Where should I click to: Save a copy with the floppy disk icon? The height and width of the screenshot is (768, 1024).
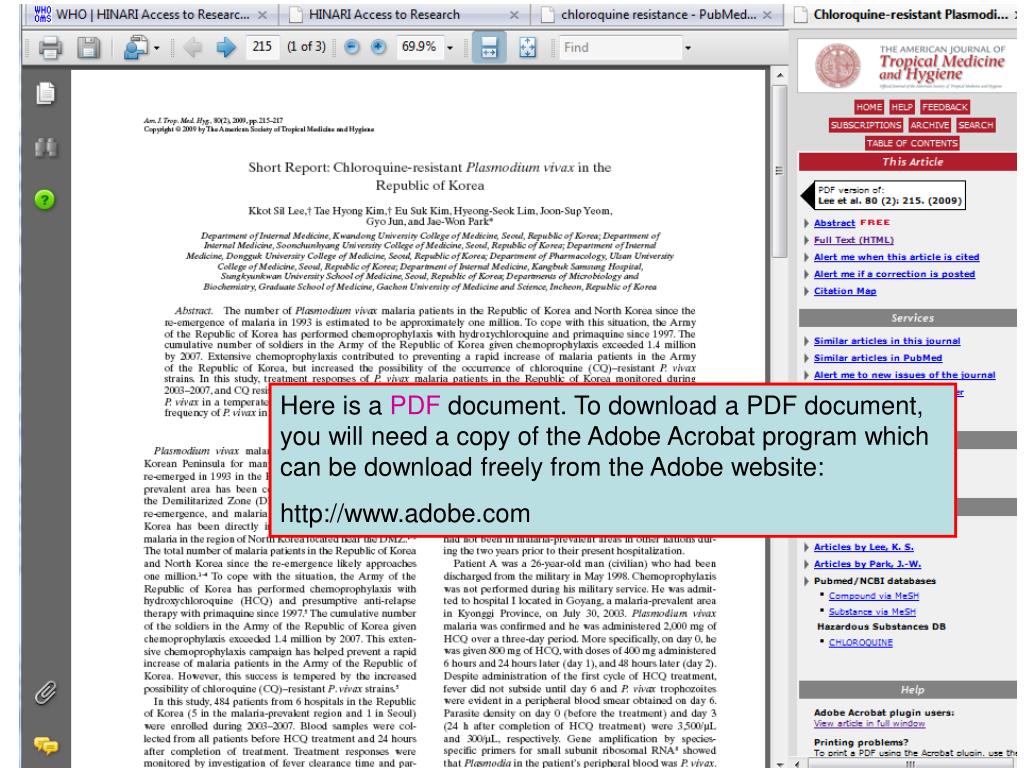[88, 48]
